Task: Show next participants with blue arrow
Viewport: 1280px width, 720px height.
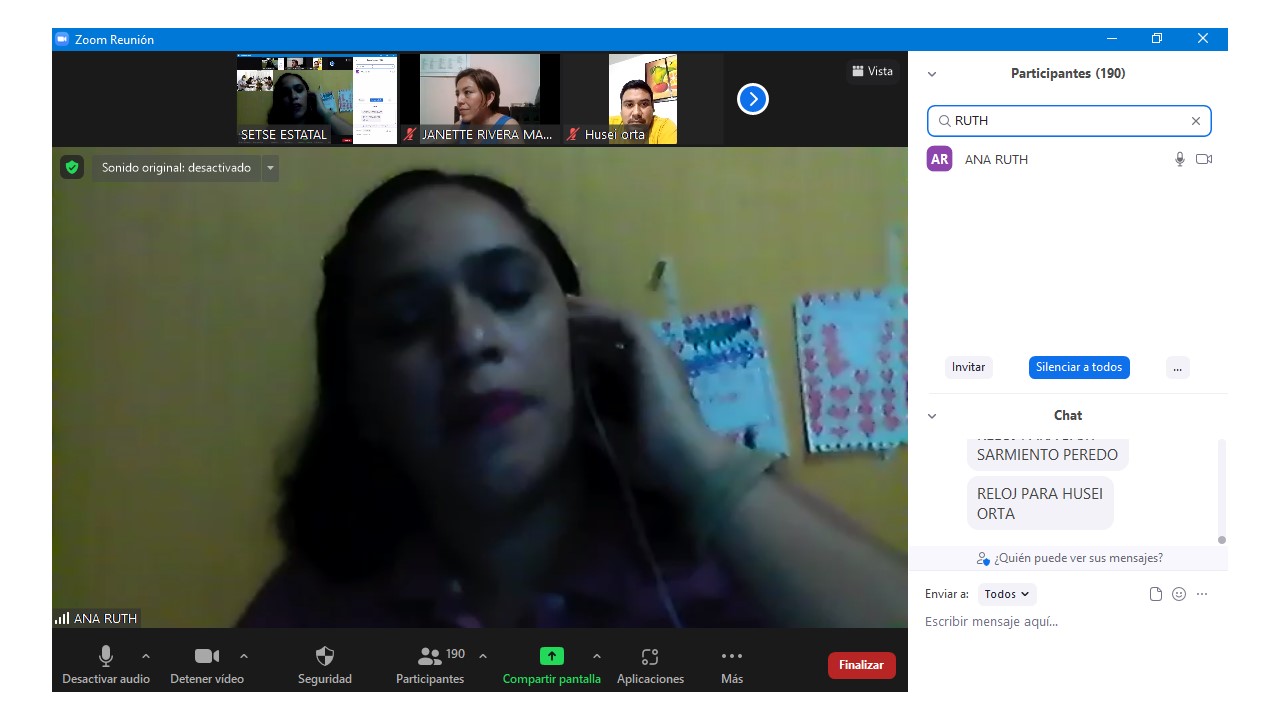Action: [753, 99]
